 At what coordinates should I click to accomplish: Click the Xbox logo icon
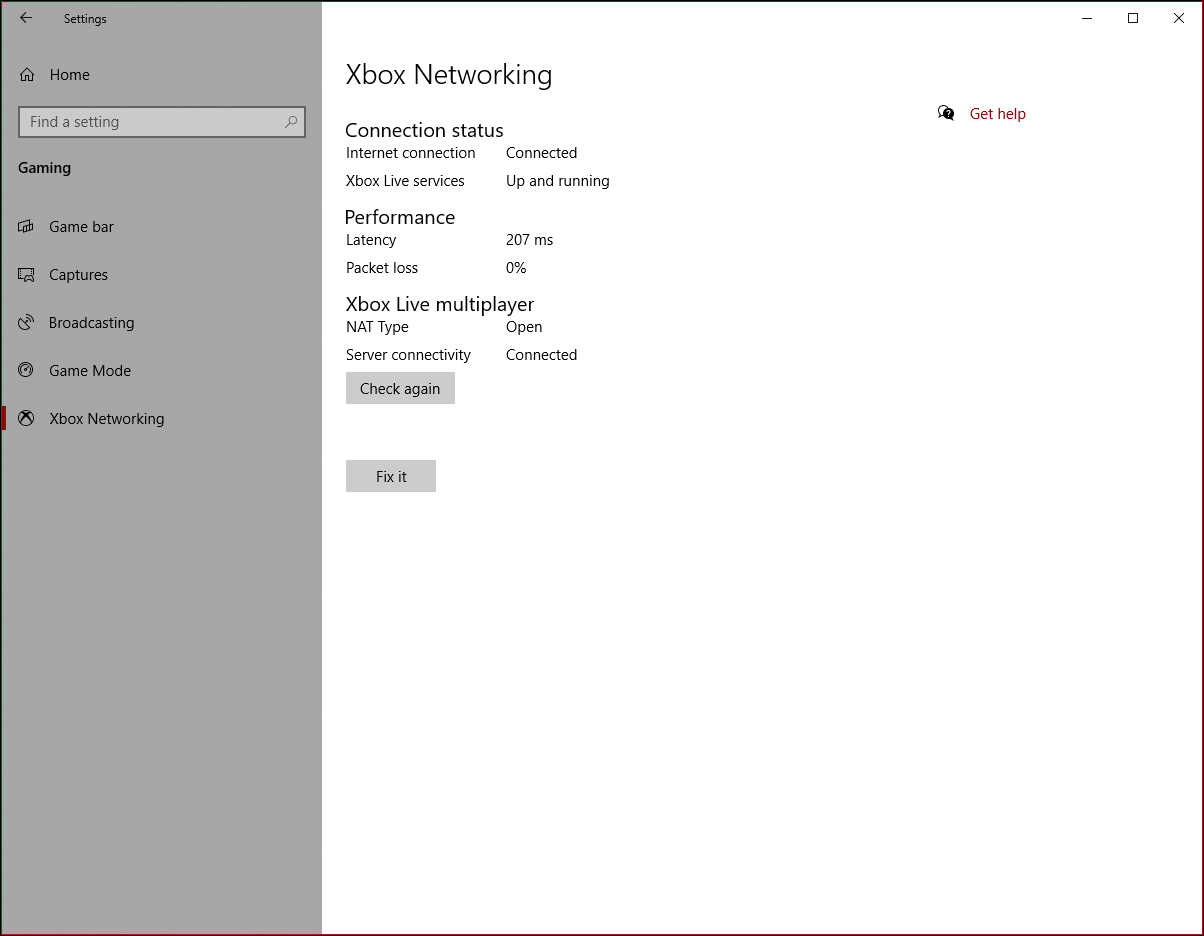(x=27, y=419)
